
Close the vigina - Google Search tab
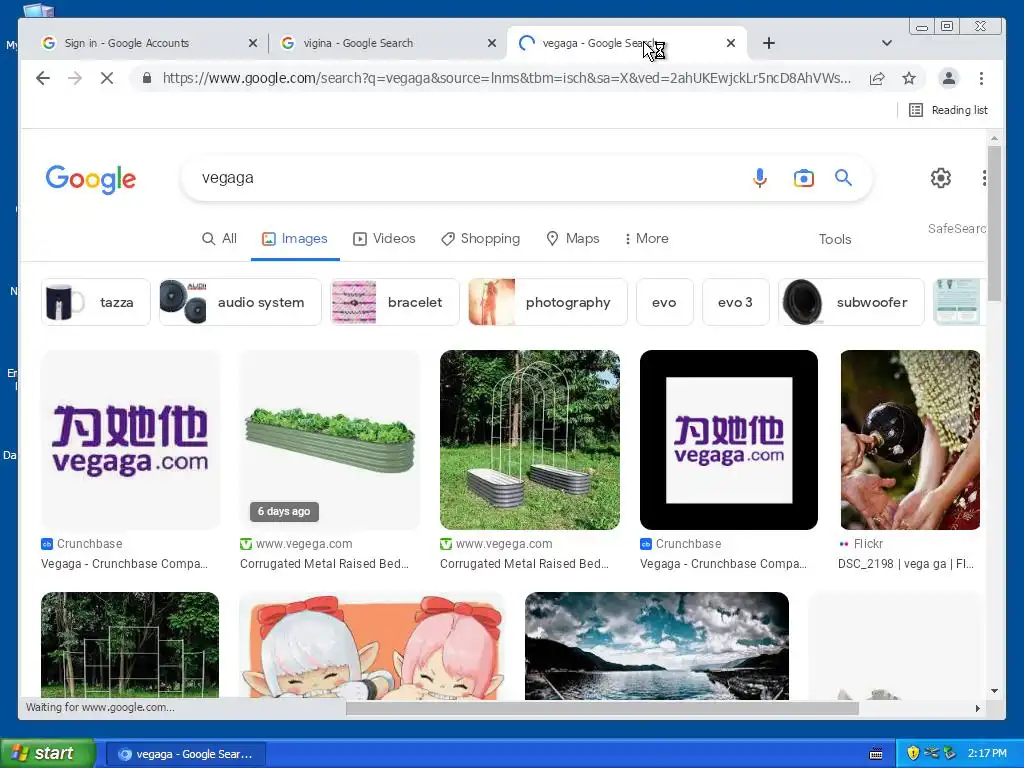pyautogui.click(x=492, y=43)
